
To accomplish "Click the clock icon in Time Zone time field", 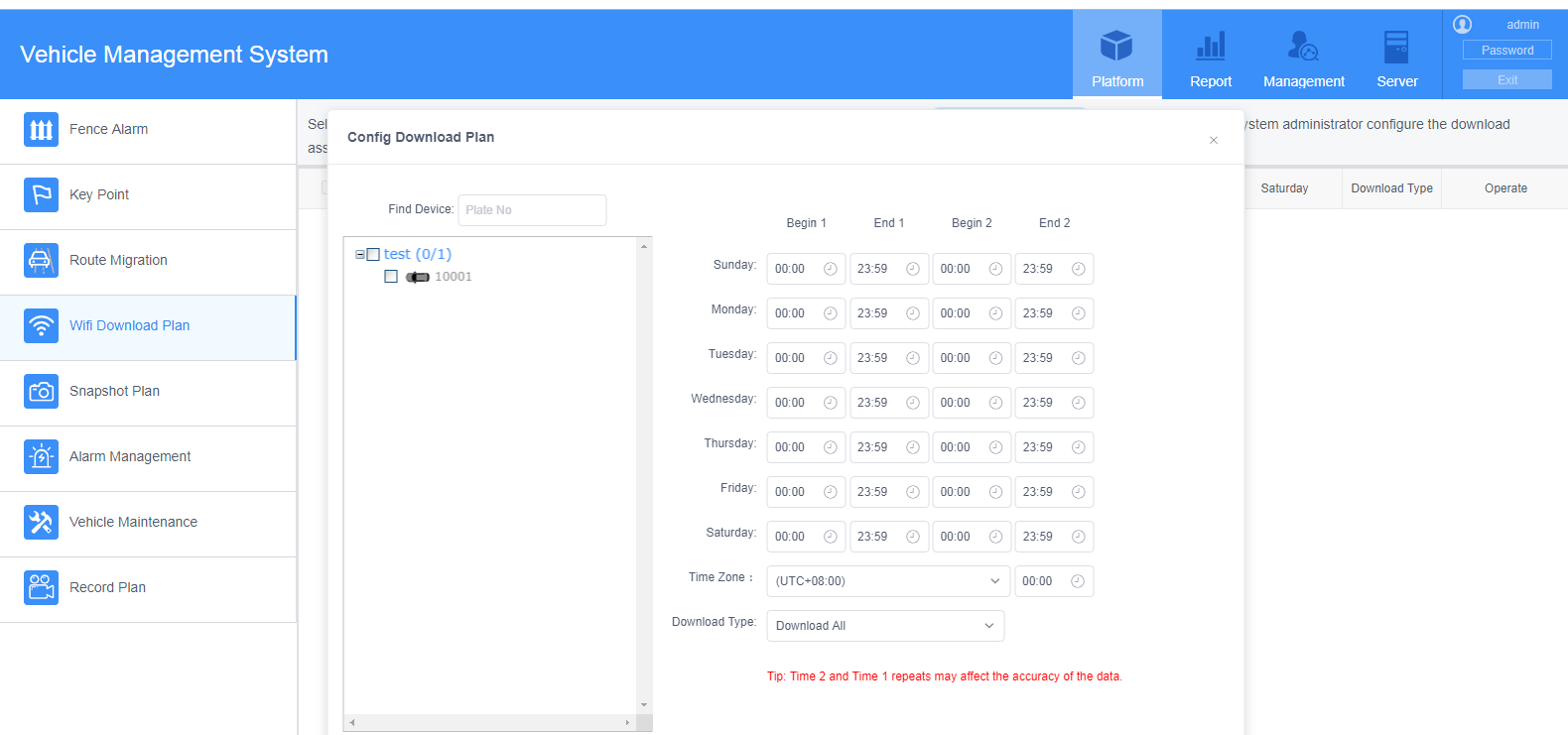I will (x=1078, y=581).
